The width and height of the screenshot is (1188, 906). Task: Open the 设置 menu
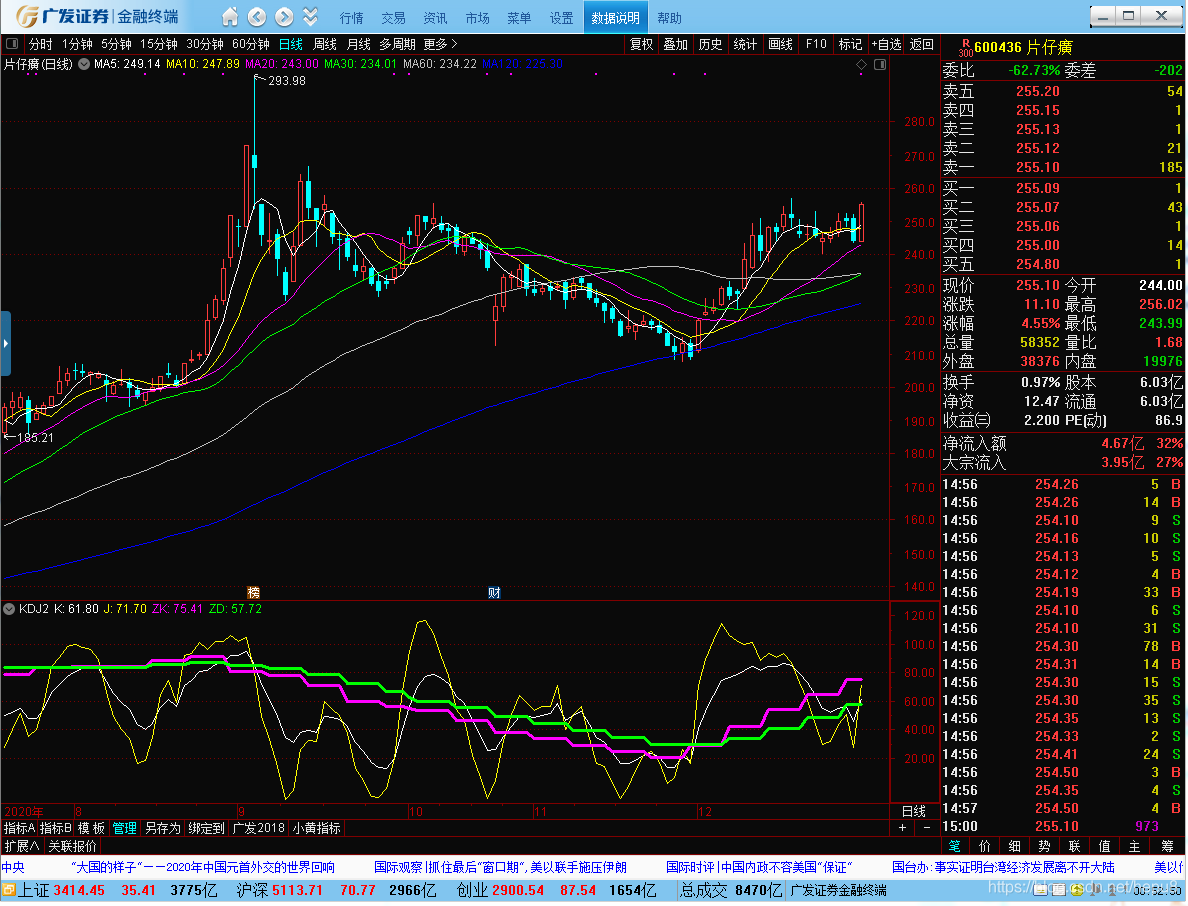pos(561,18)
